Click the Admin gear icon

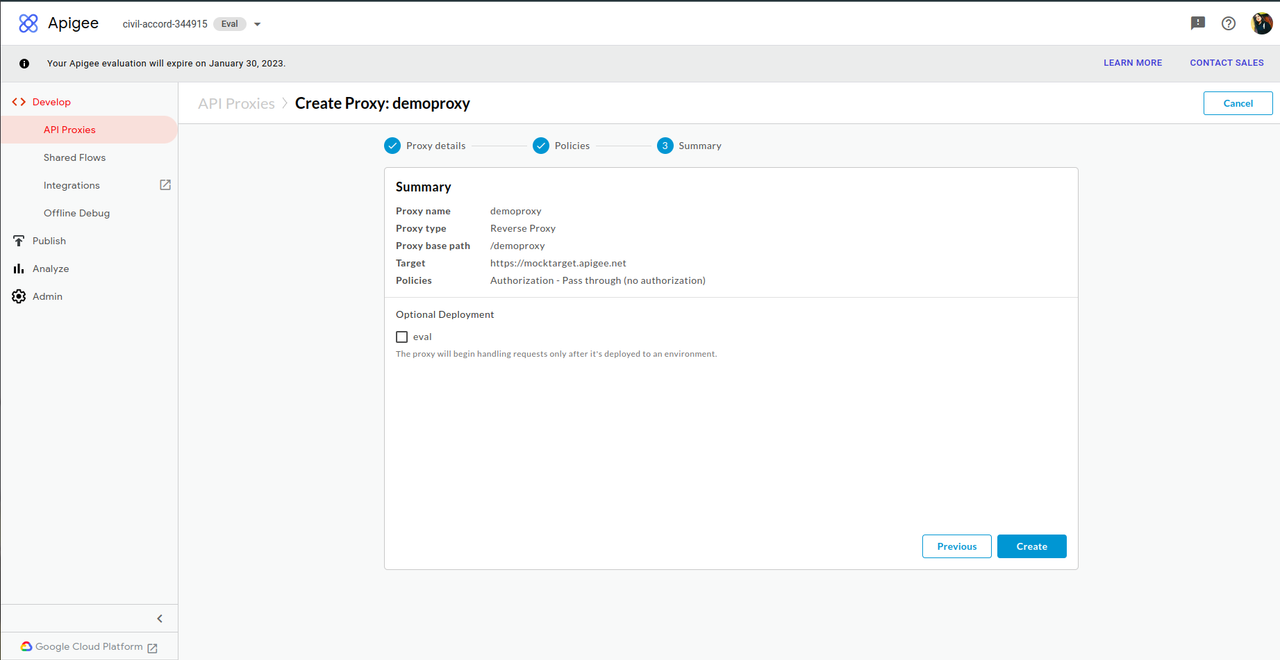[18, 297]
